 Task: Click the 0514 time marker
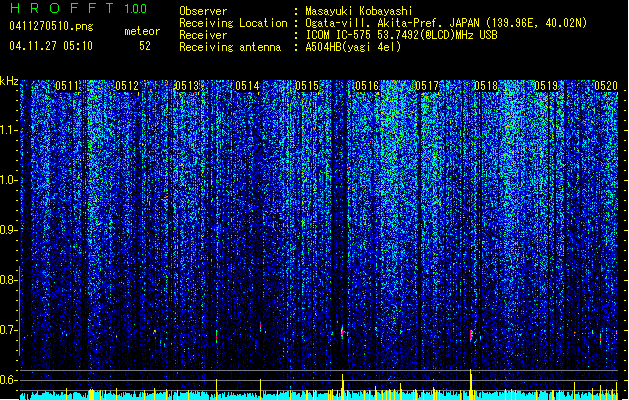247,86
